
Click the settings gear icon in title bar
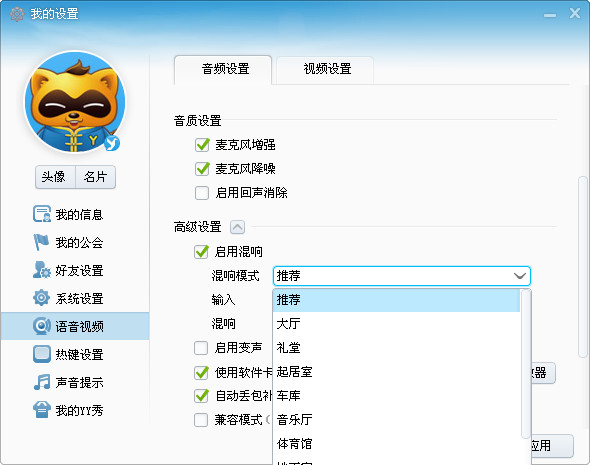click(17, 14)
